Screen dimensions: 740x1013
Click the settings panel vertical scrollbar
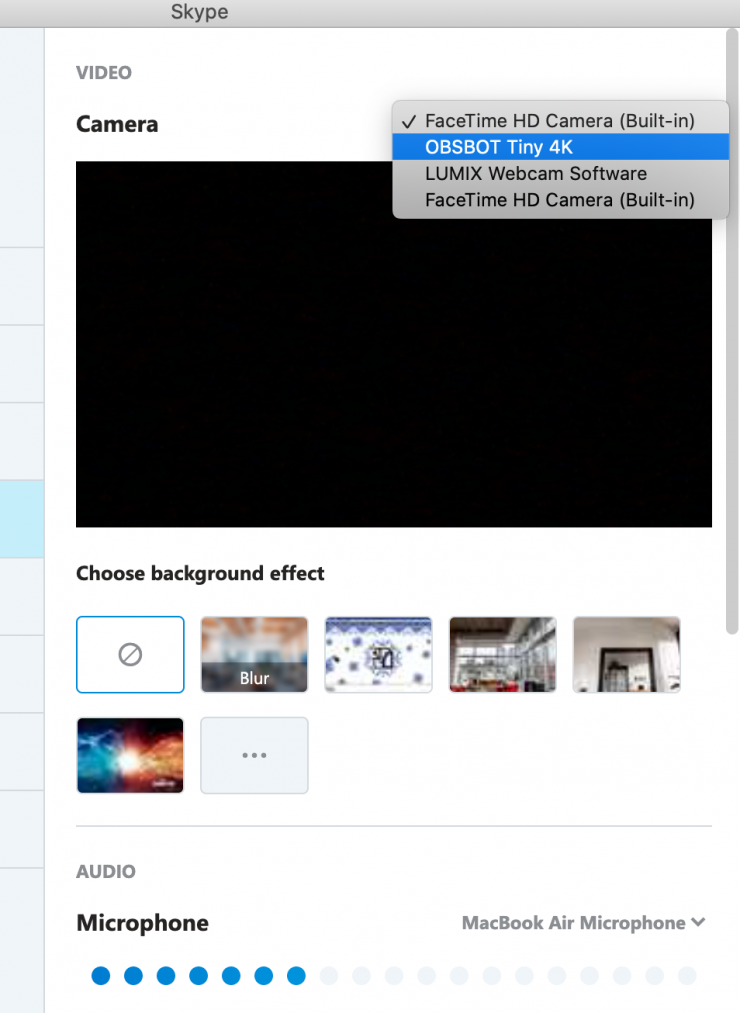pos(732,330)
